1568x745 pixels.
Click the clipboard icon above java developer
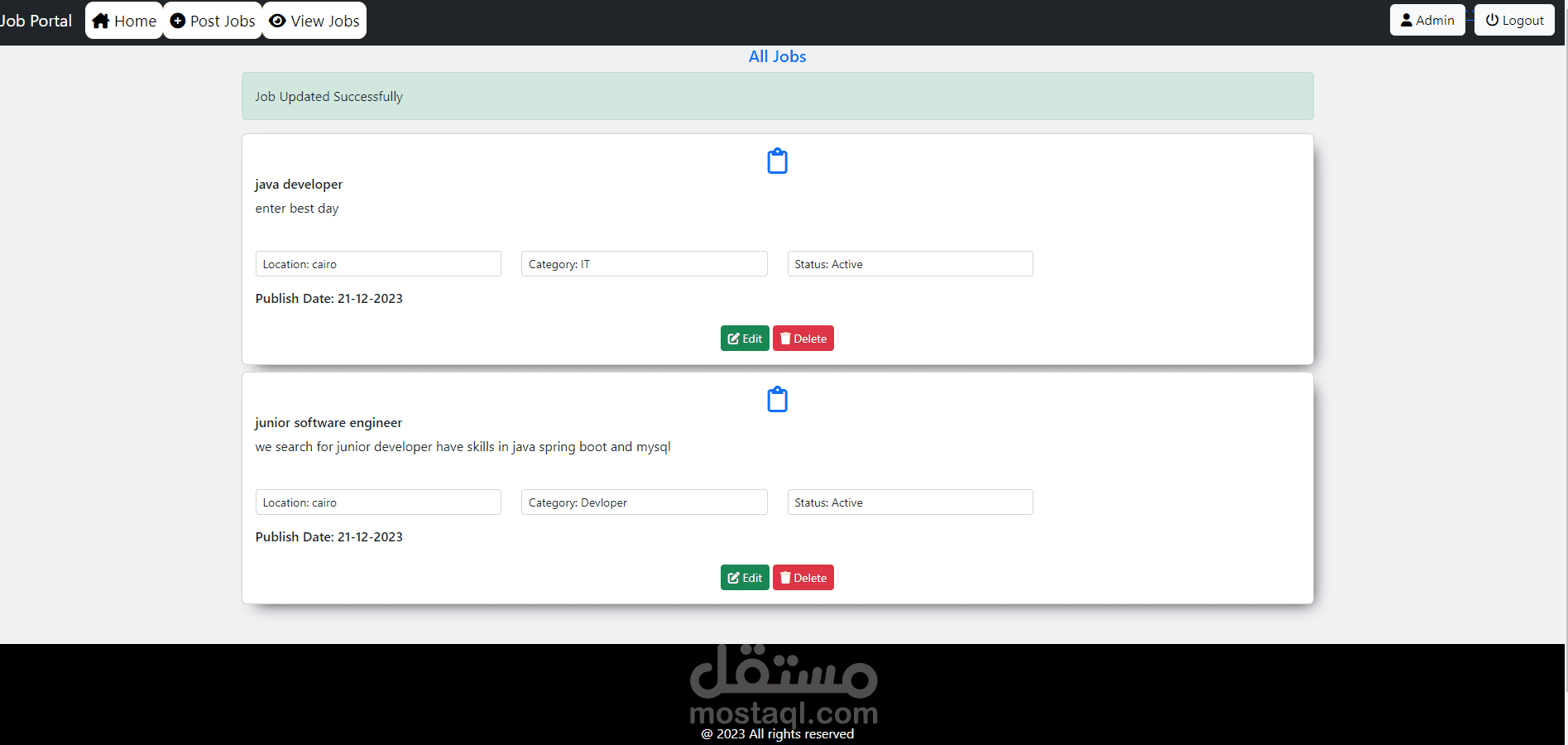pos(777,161)
